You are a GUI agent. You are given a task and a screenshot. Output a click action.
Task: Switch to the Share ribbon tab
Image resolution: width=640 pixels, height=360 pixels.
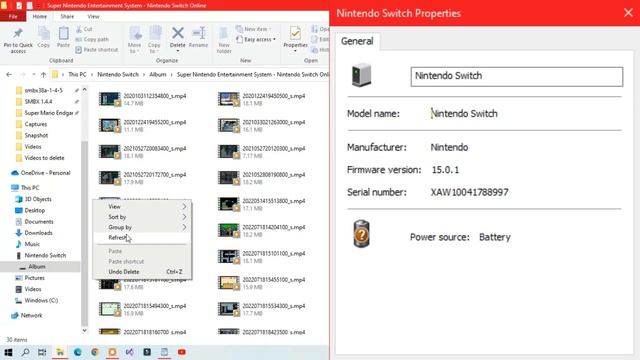(x=67, y=16)
